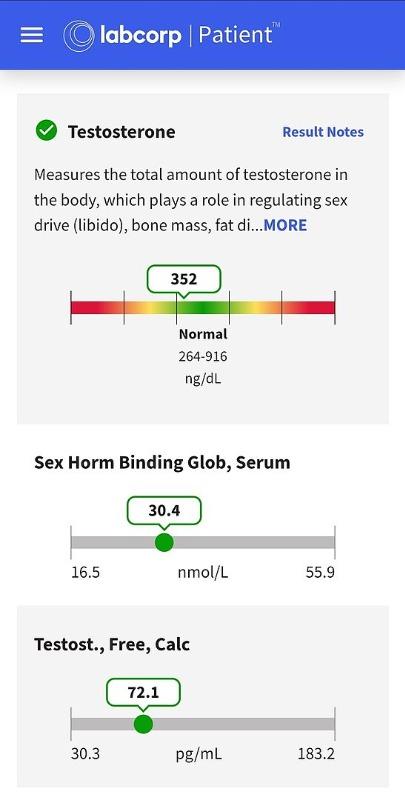This screenshot has height=800, width=405.
Task: Expand description with the MORE link
Action: point(285,226)
